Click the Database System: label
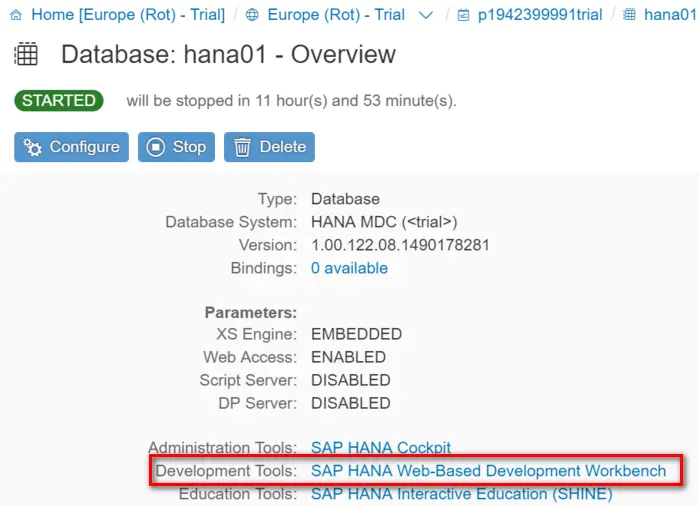699x506 pixels. (x=231, y=222)
